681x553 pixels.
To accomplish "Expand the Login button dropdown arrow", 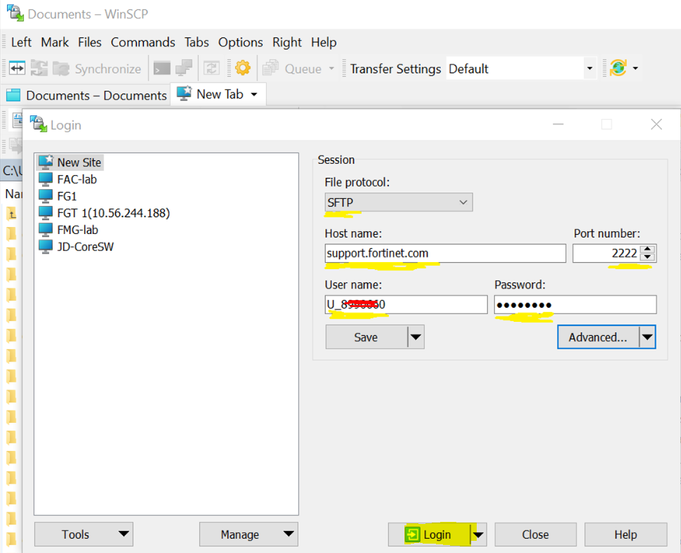I will tap(478, 534).
